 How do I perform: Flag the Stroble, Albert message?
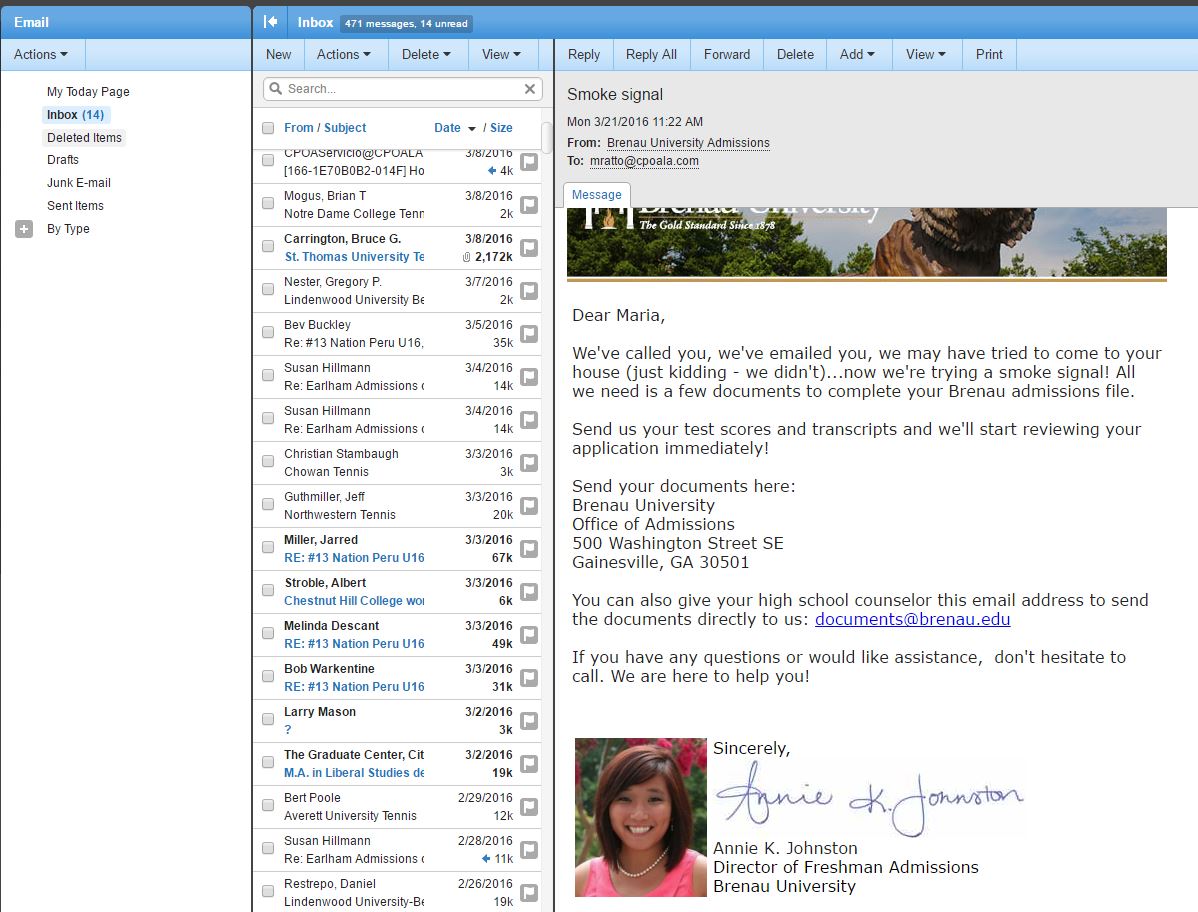[529, 592]
